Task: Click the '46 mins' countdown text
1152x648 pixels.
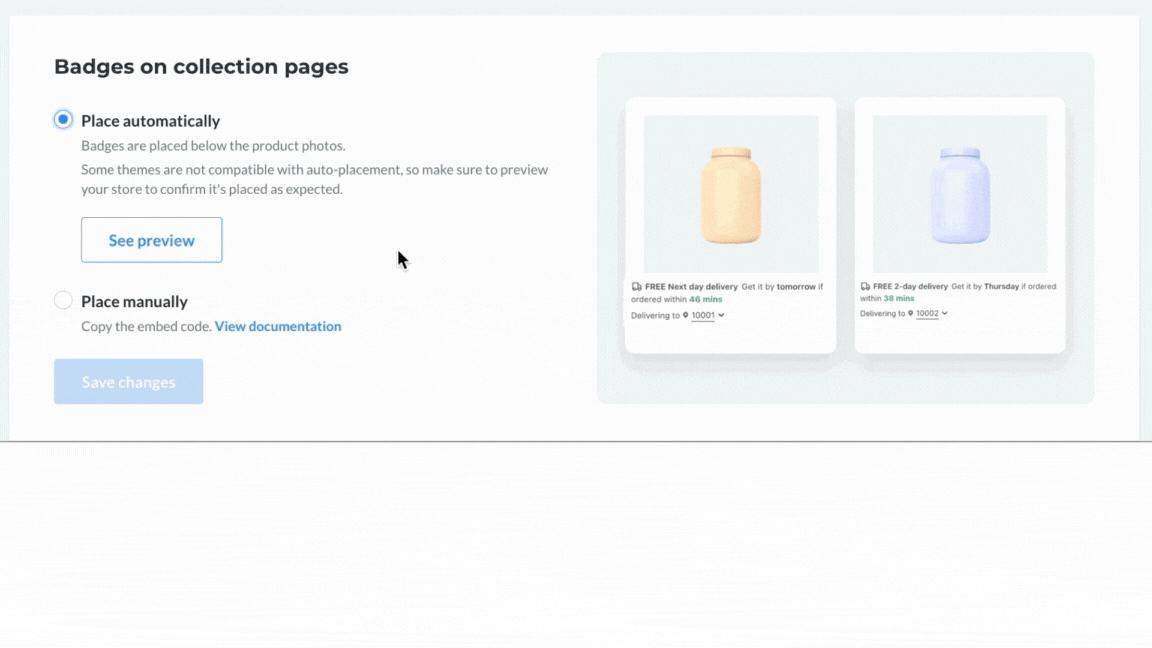Action: pyautogui.click(x=705, y=299)
